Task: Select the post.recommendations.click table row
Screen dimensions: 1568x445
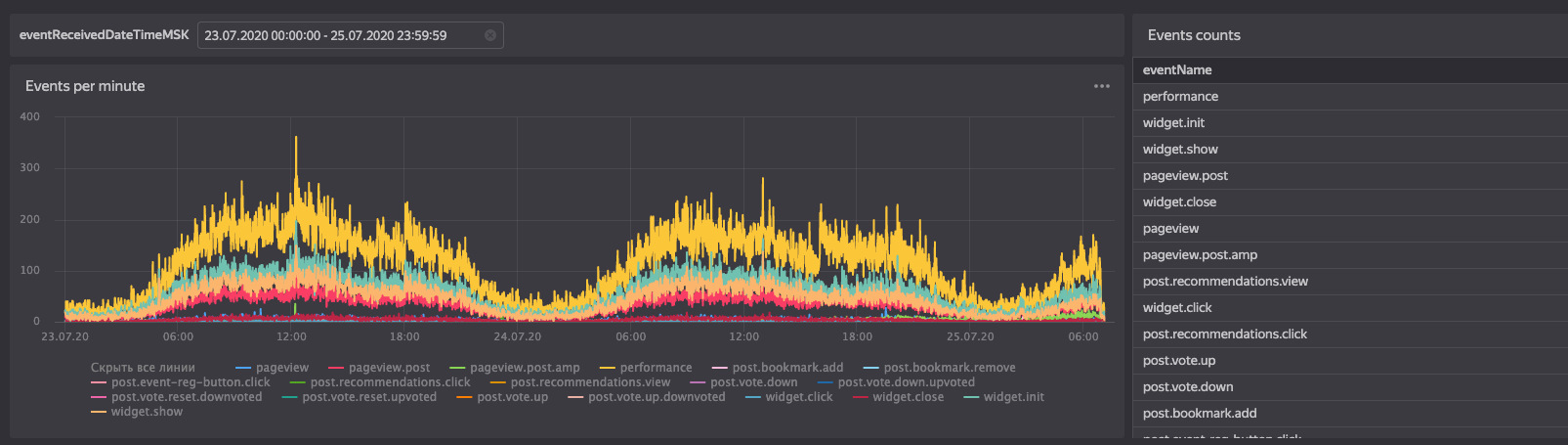Action: (x=1350, y=334)
